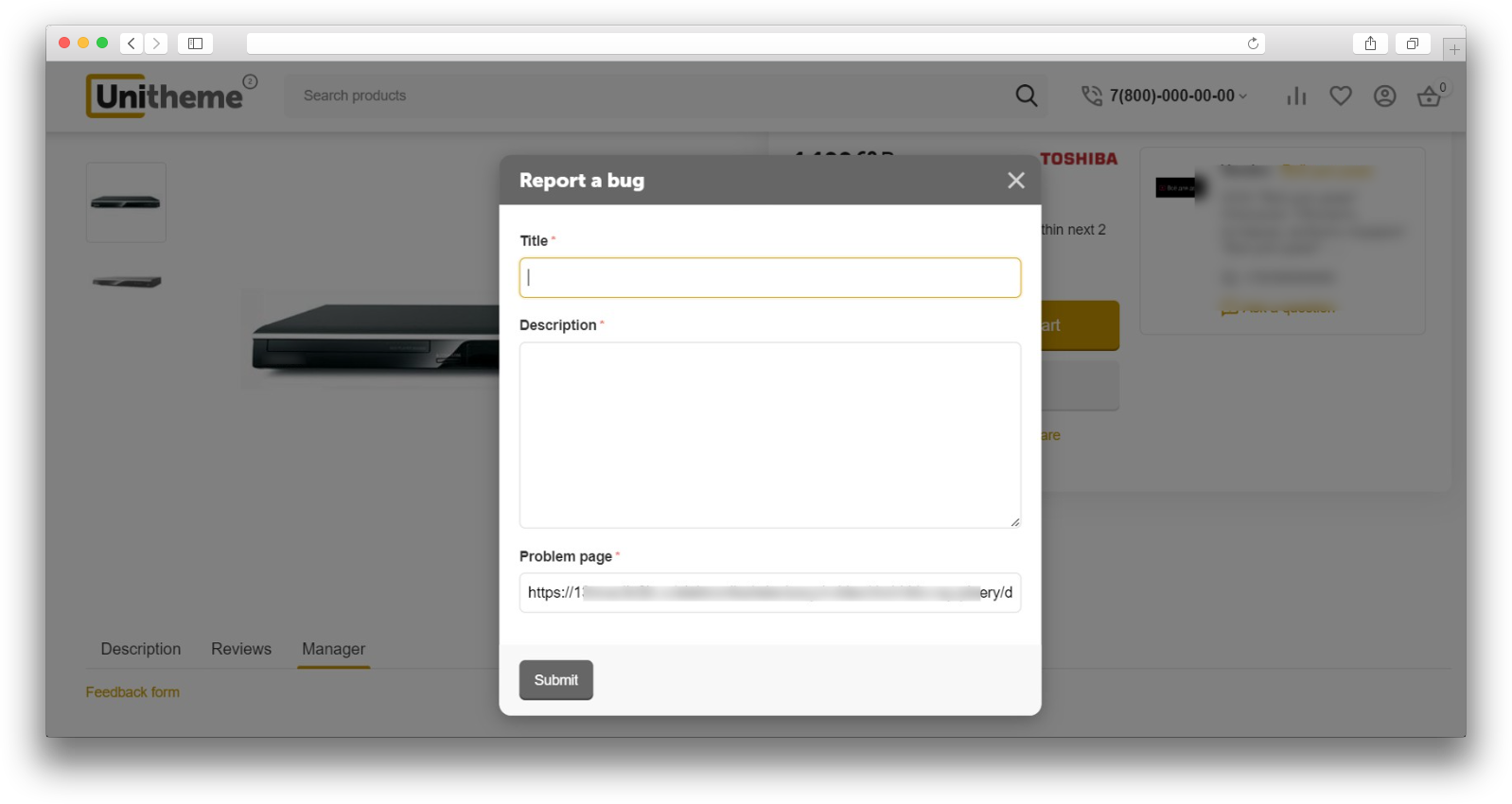The image size is (1512, 804).
Task: Open the product comparison bar-chart icon
Action: pos(1296,96)
